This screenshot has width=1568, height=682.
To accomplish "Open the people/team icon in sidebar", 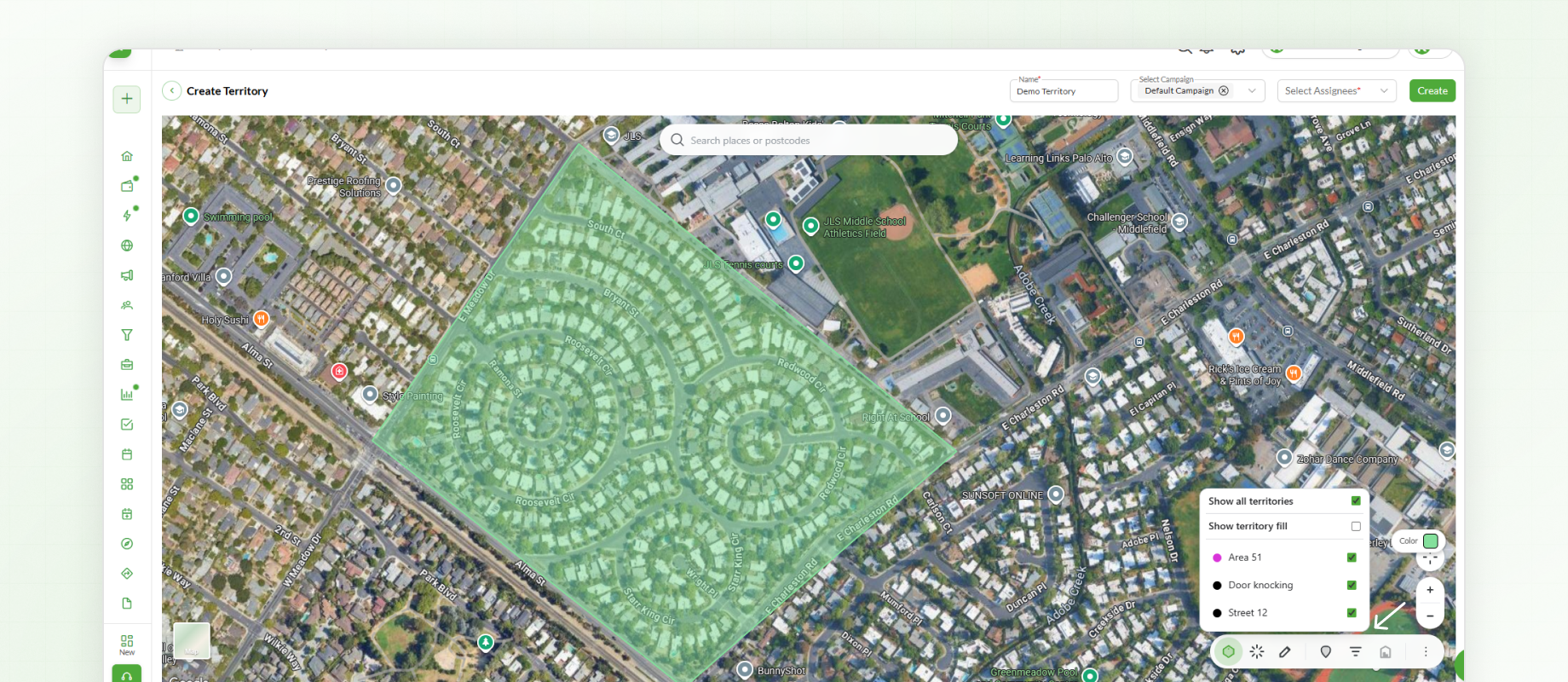I will pyautogui.click(x=127, y=305).
